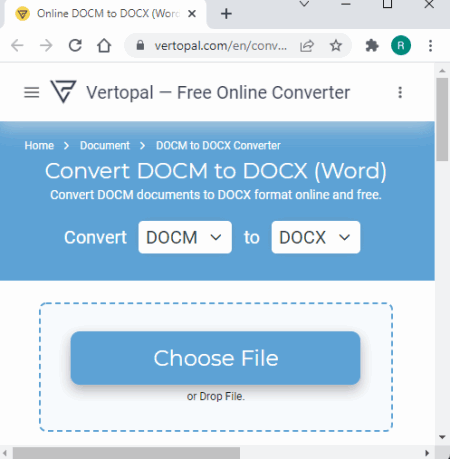Share this page from address bar
450x459 pixels.
tap(307, 46)
